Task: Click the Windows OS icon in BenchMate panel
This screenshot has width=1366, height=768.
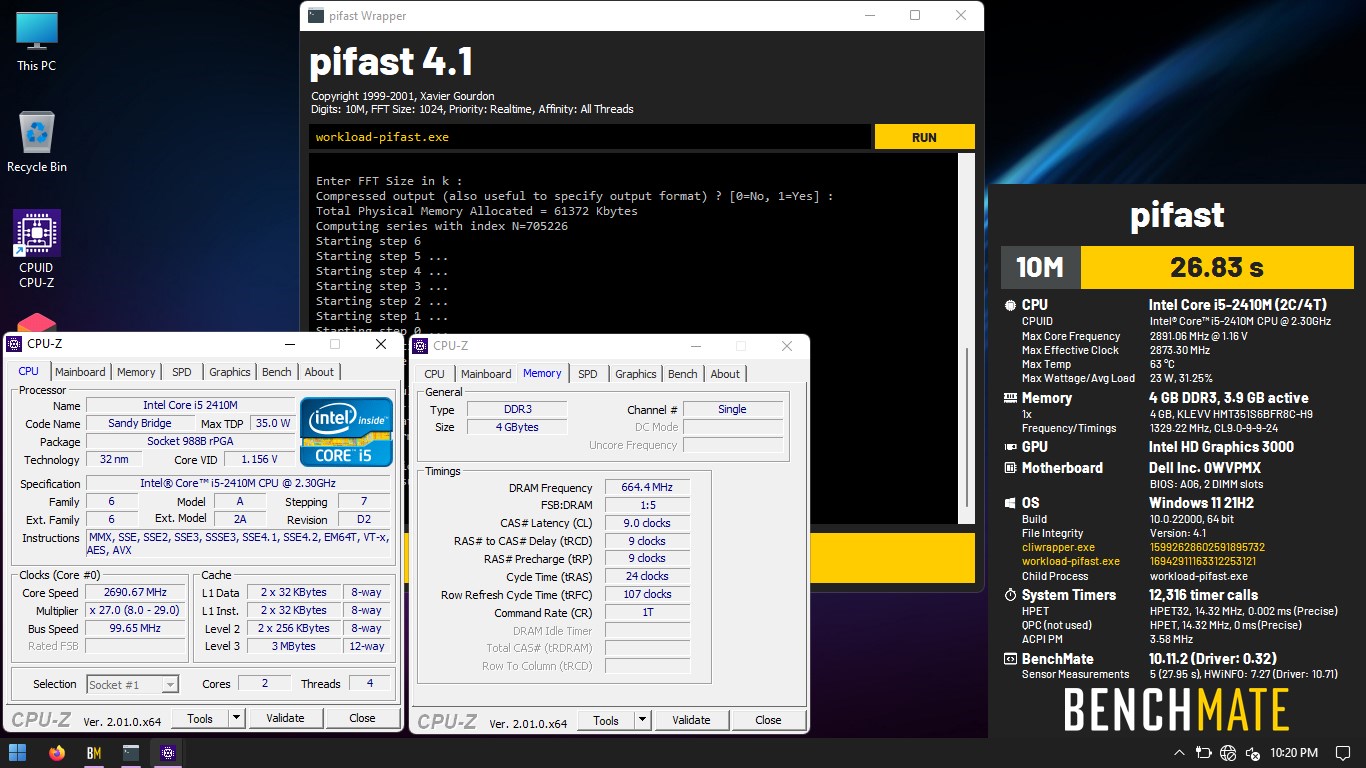Action: (x=1010, y=503)
